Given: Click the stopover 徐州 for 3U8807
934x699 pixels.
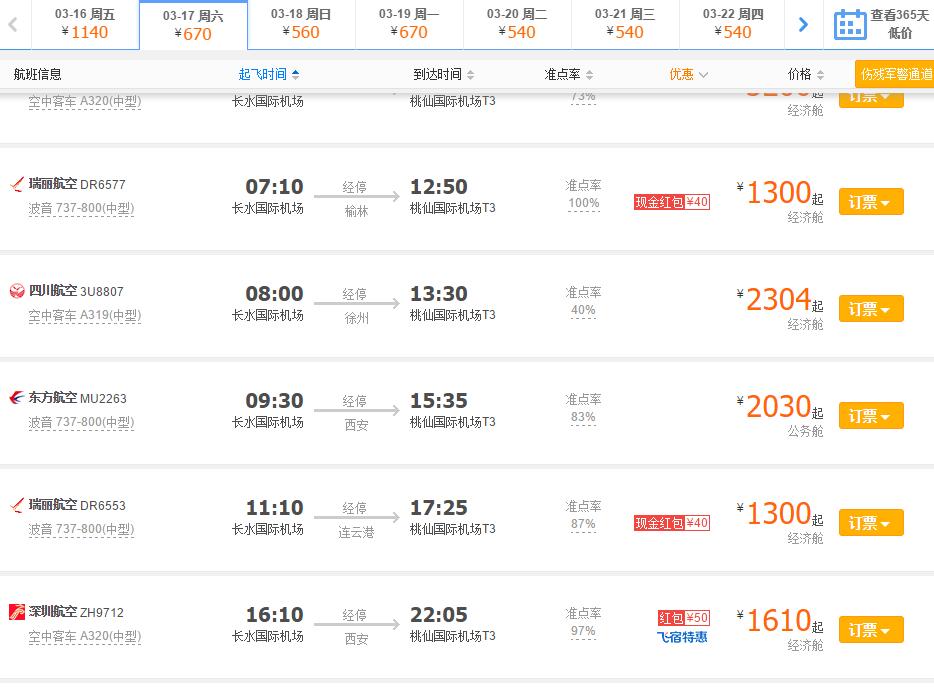Looking at the screenshot, I should point(356,318).
